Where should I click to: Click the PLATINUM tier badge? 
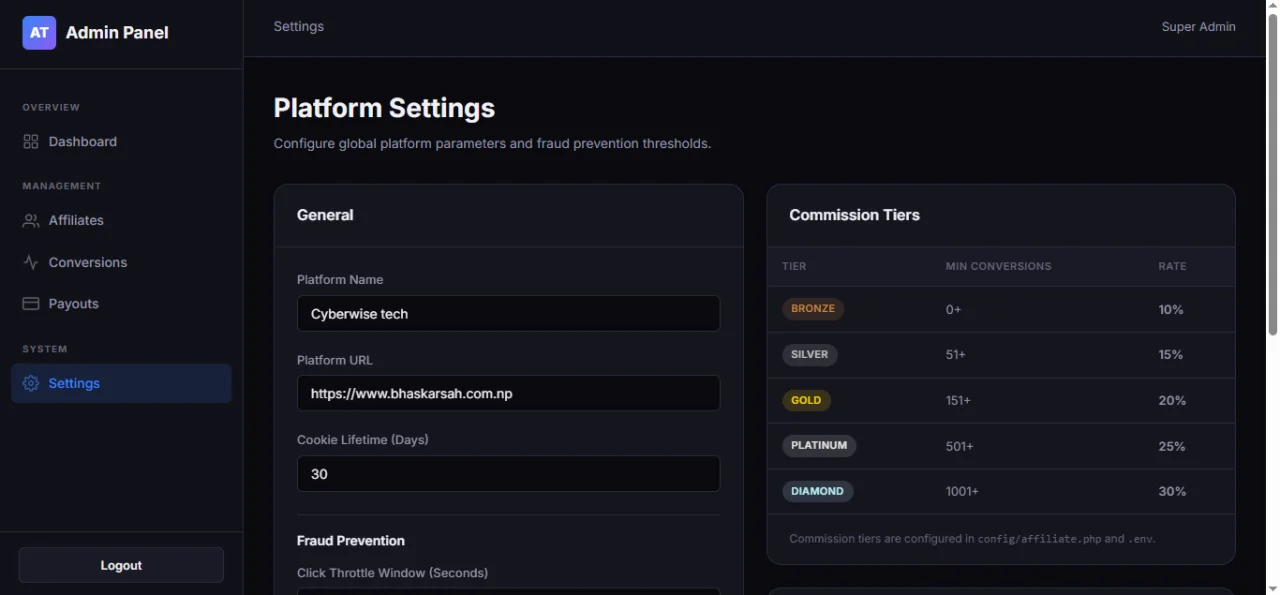(x=819, y=445)
